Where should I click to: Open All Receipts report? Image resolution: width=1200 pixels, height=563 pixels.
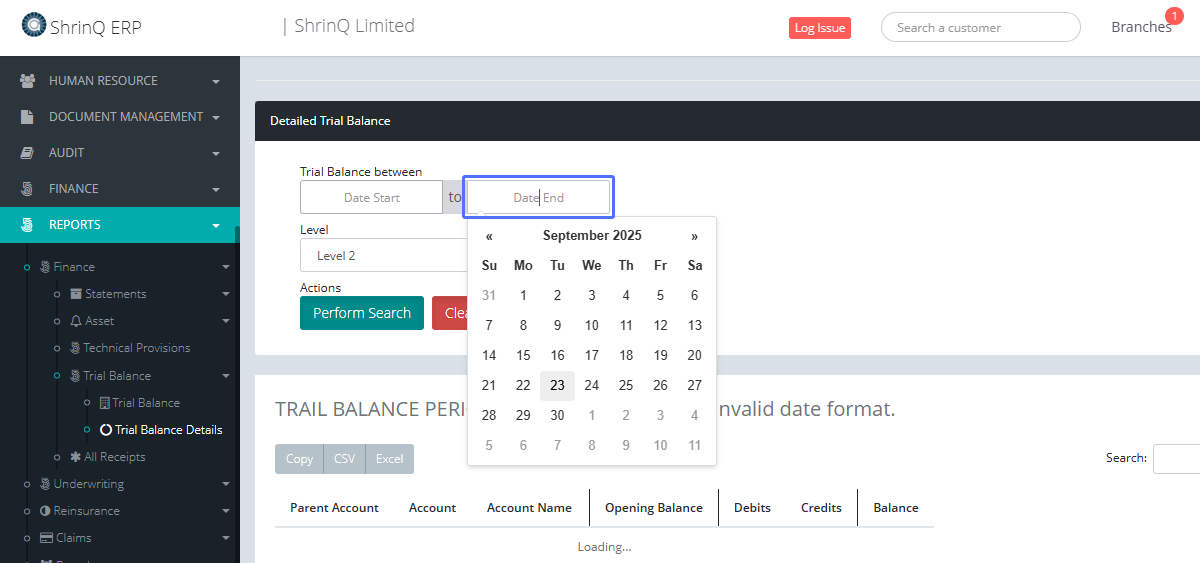coord(114,457)
